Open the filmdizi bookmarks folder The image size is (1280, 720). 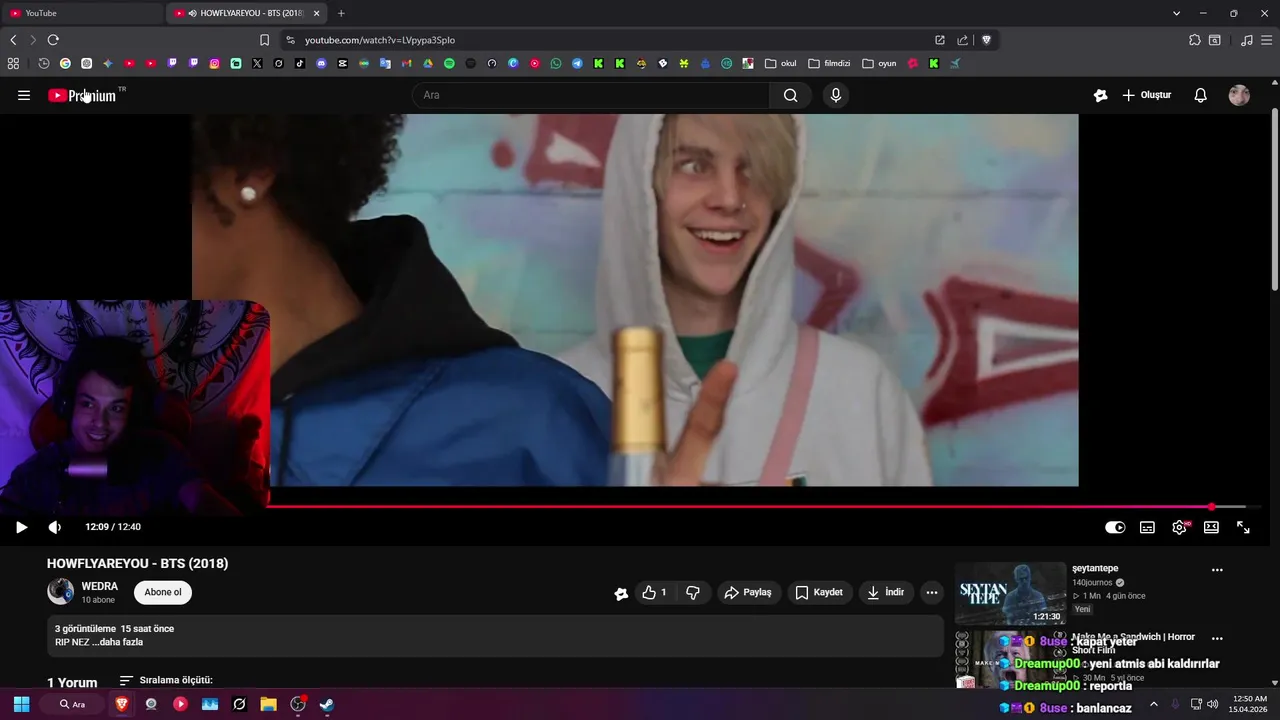click(829, 63)
